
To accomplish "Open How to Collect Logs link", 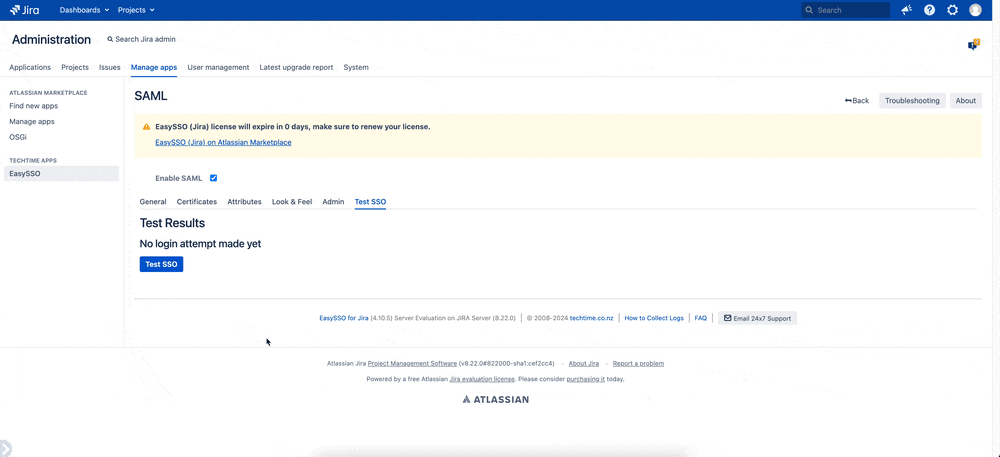I will point(654,318).
